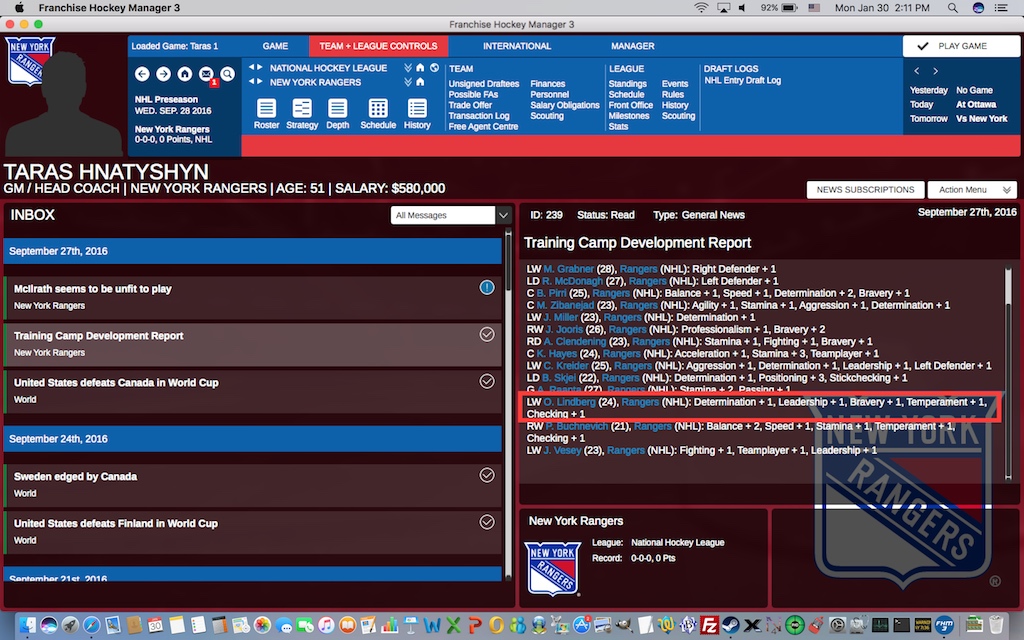Toggle read checkmark on United States defeats Canada
Image resolution: width=1024 pixels, height=640 pixels.
487,381
